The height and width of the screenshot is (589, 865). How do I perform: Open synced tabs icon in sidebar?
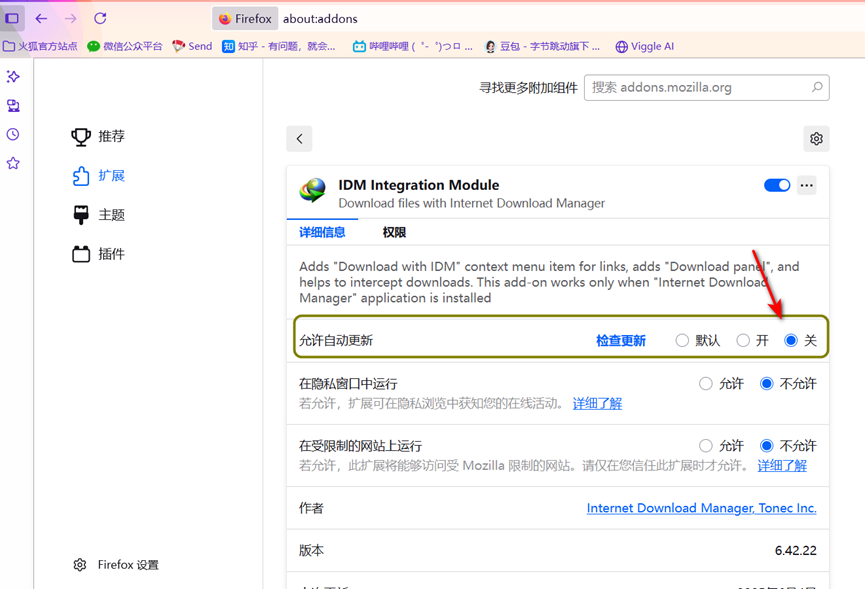click(x=13, y=105)
